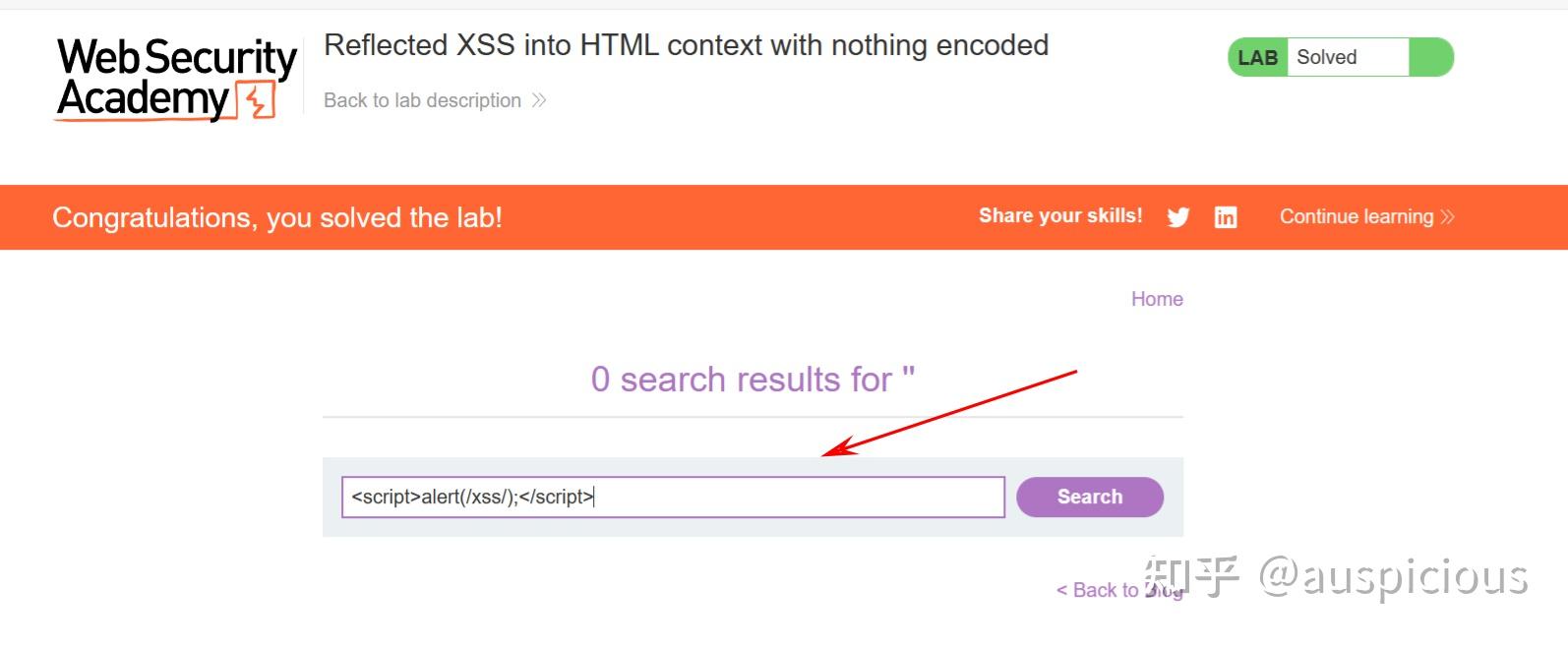Click the chevron after Back to lab description

[x=539, y=99]
